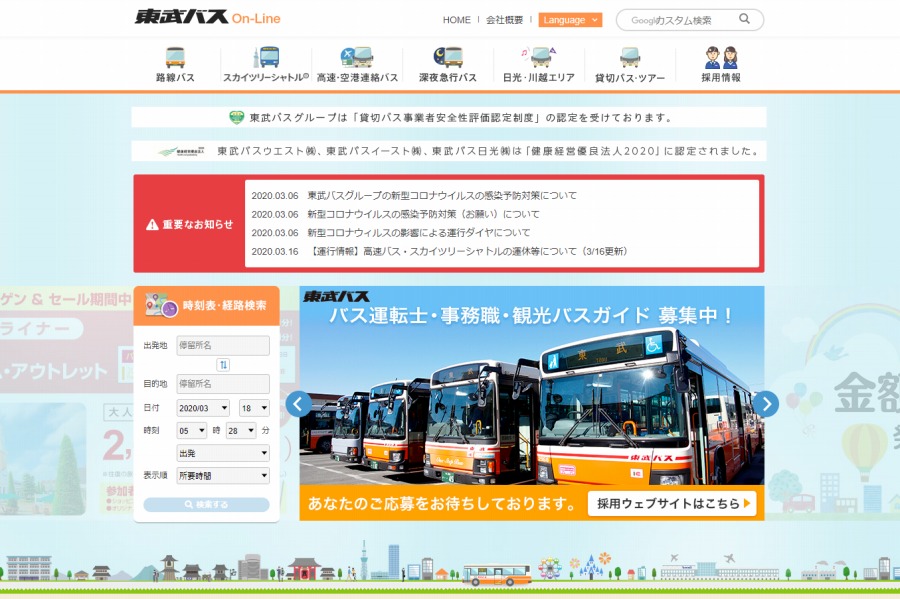Swap departure and destination stops

[223, 364]
